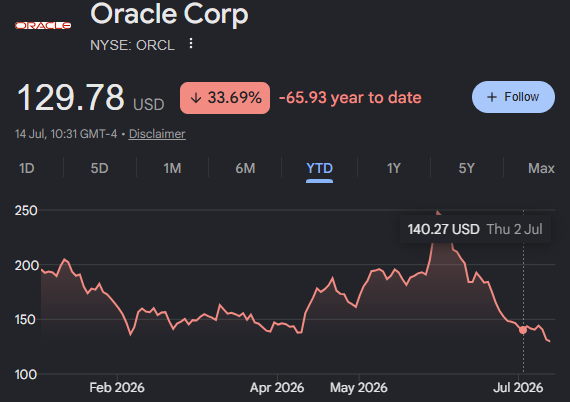Click the Feb 2026 axis label

click(x=117, y=387)
